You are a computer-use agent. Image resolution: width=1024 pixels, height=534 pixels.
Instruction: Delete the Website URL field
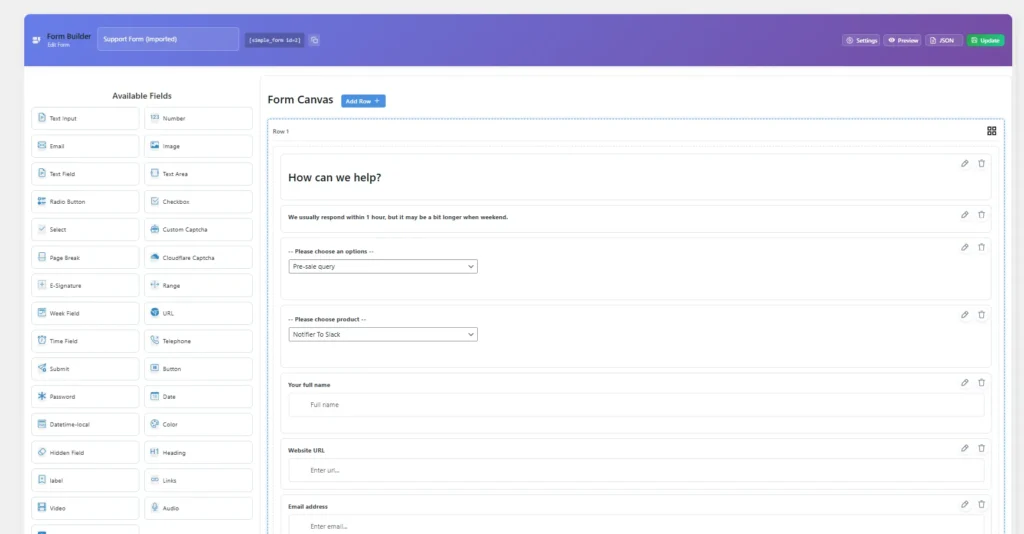point(981,448)
